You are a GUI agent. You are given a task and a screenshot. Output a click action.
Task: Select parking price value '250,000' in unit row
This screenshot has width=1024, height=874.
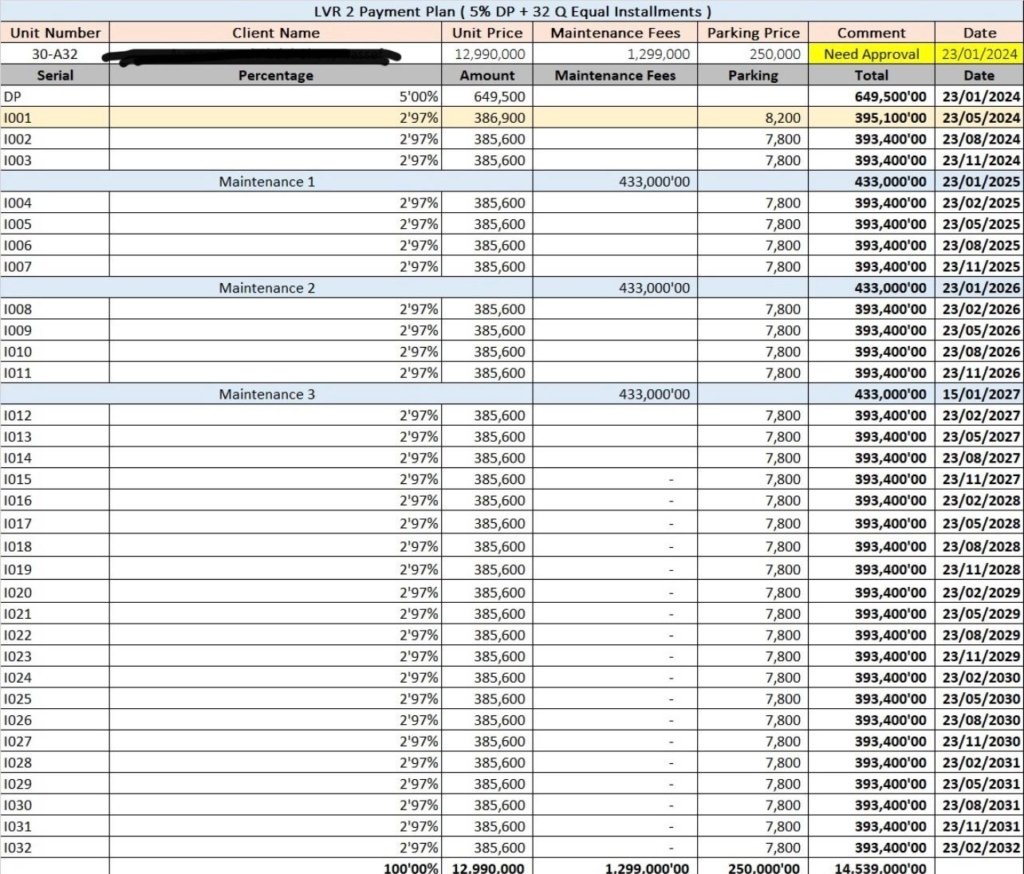753,54
